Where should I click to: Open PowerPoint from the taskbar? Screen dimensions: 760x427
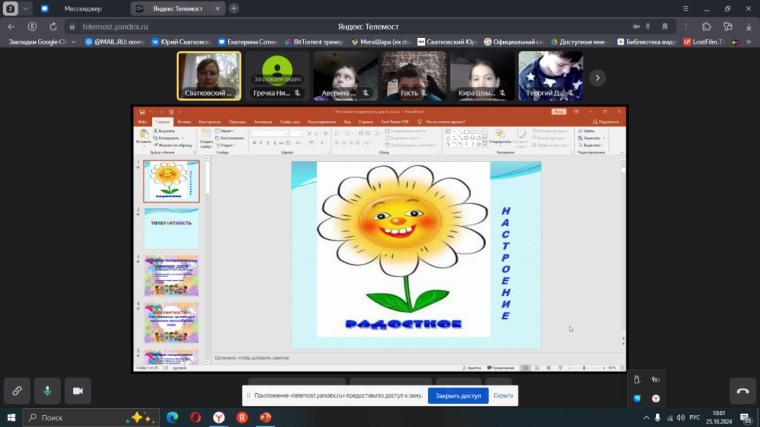point(265,417)
